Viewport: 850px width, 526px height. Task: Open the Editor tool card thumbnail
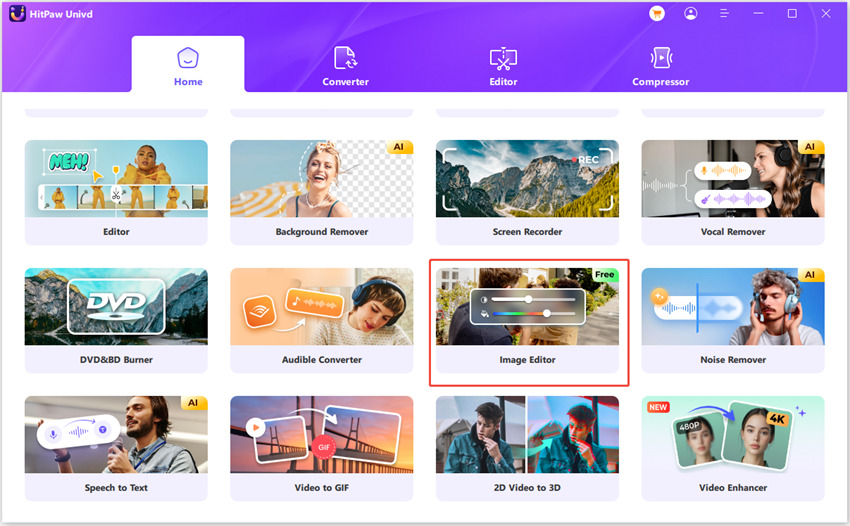tap(116, 178)
